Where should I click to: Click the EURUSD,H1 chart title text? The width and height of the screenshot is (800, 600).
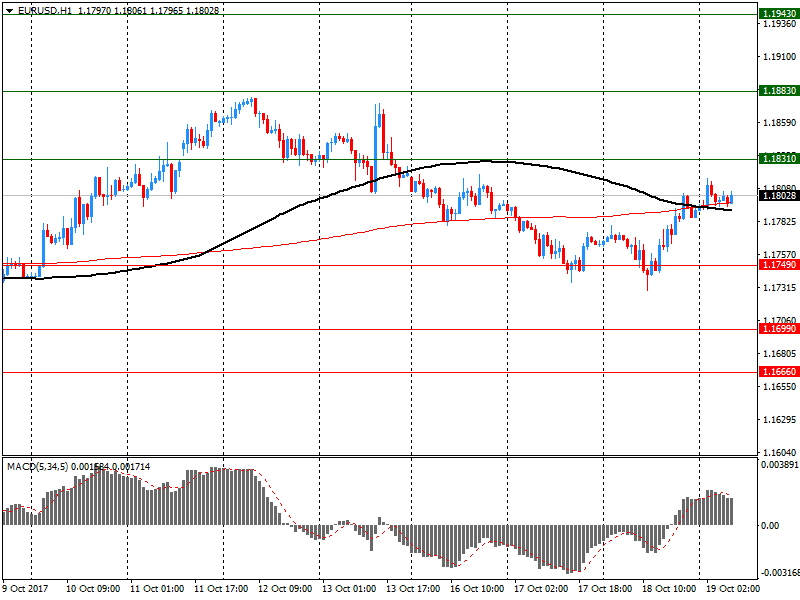pos(45,10)
